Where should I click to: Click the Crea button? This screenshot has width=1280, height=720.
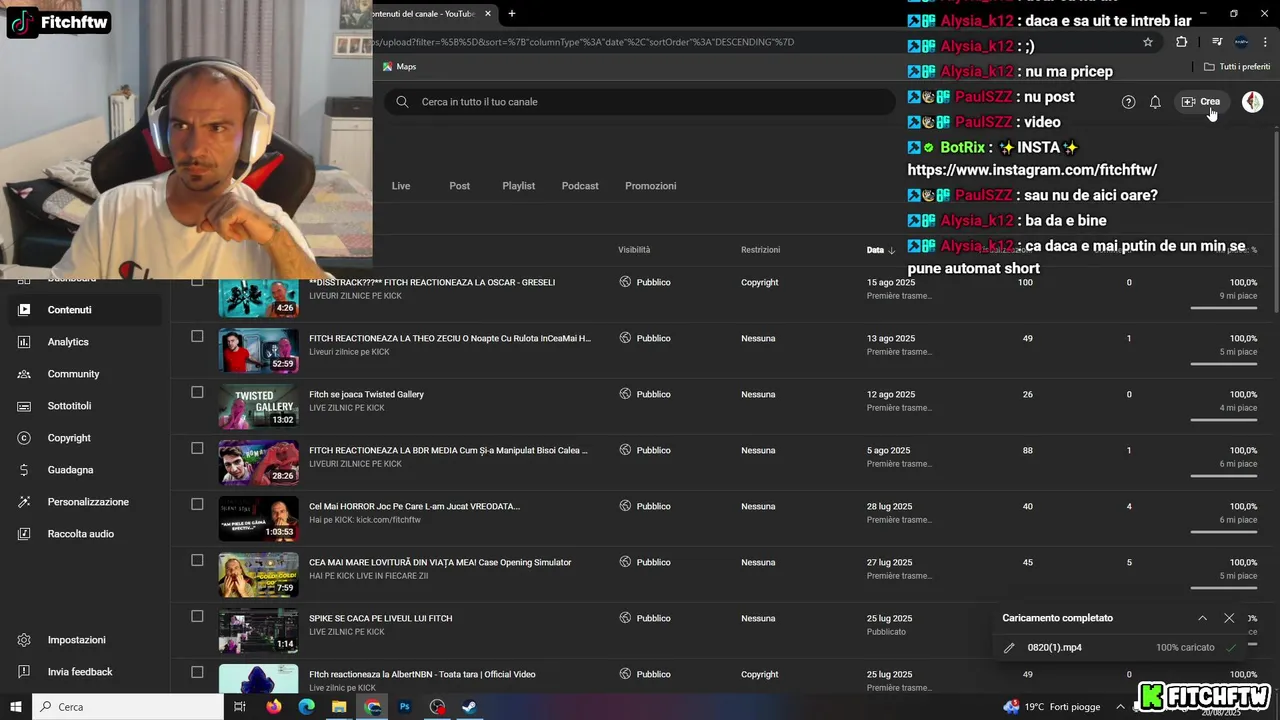point(1201,102)
